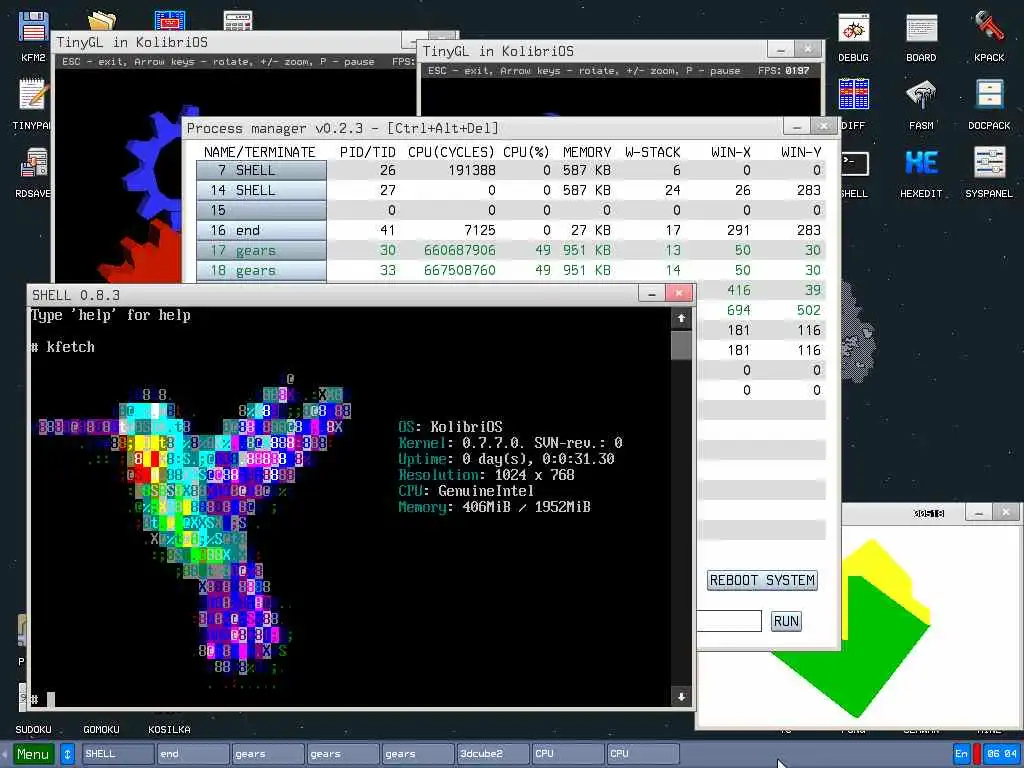Switch keyboard layout via the En indicator
Image resolution: width=1024 pixels, height=768 pixels.
961,754
